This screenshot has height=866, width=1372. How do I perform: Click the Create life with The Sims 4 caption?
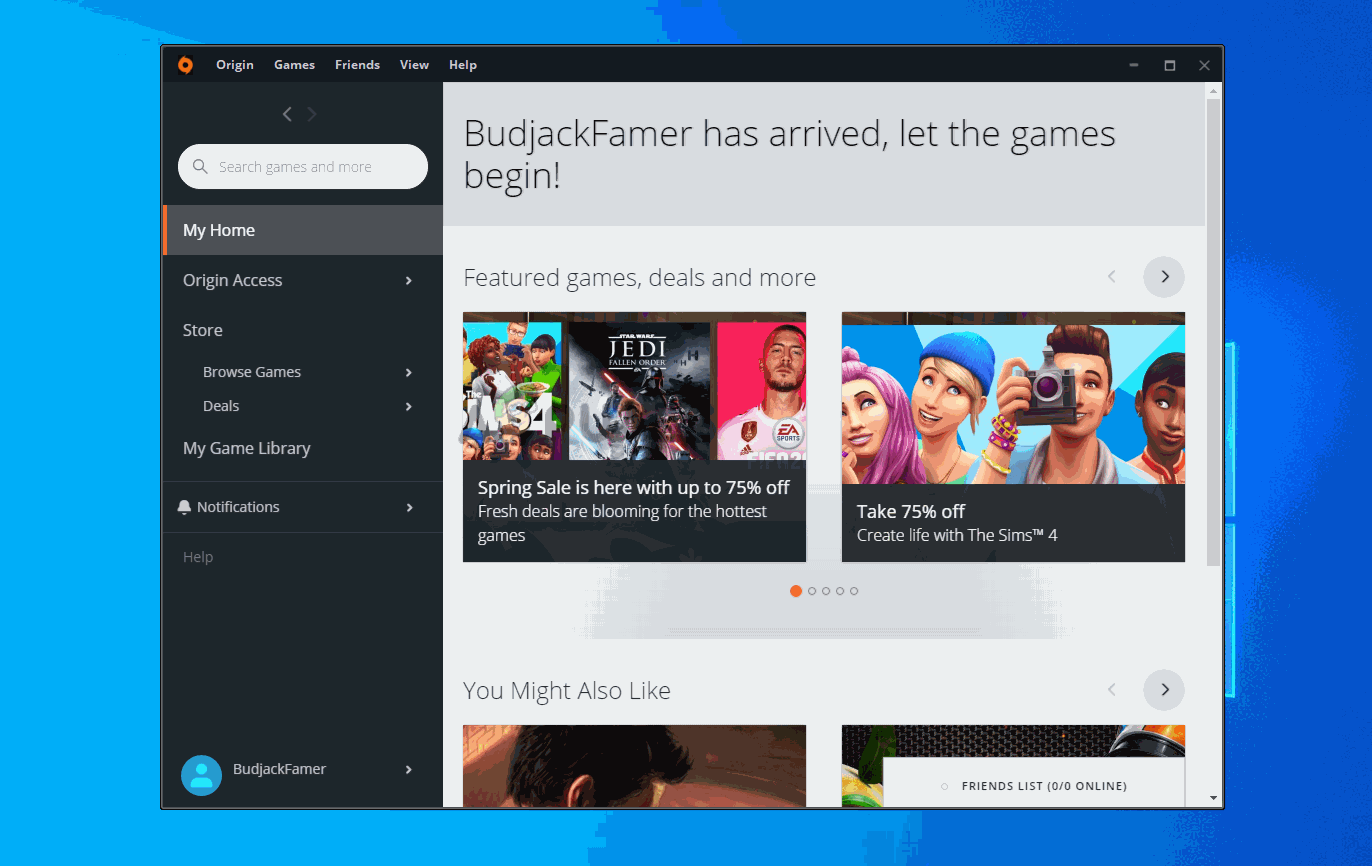click(957, 535)
